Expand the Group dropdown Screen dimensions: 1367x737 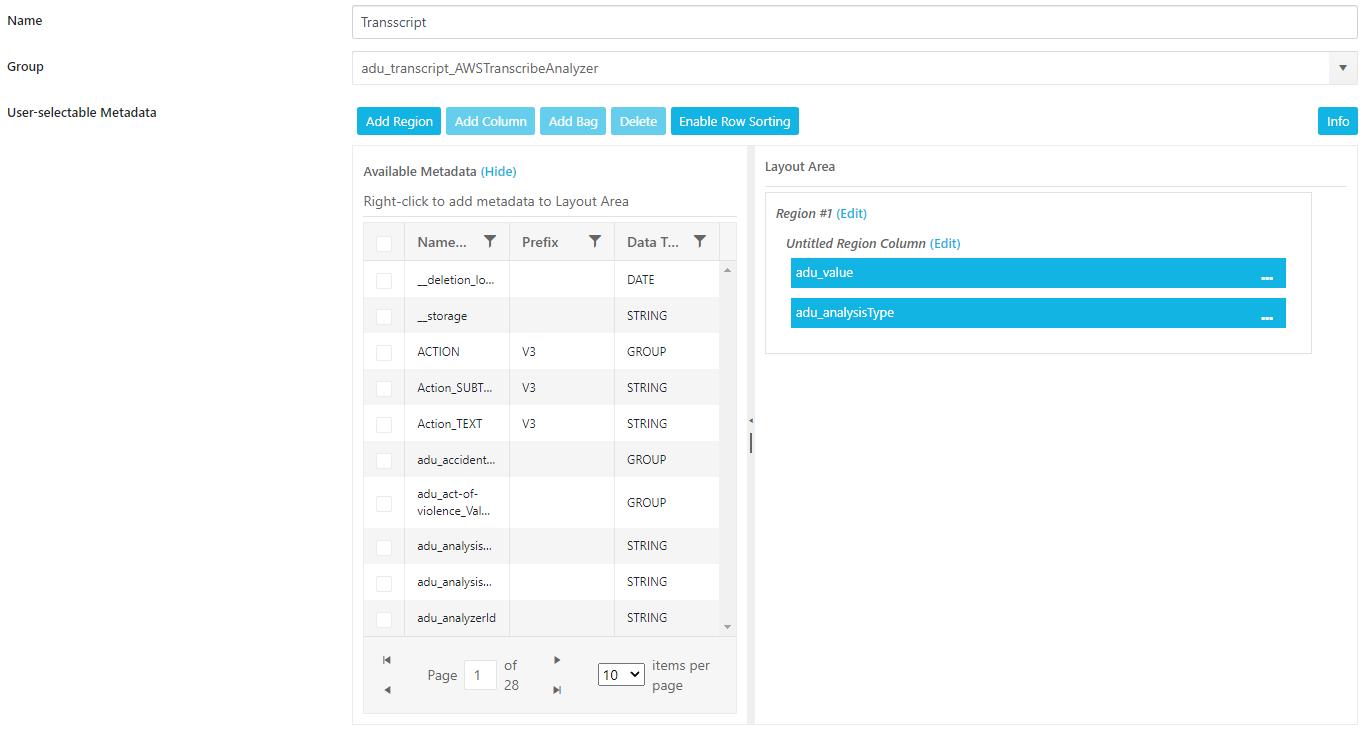pyautogui.click(x=1342, y=68)
